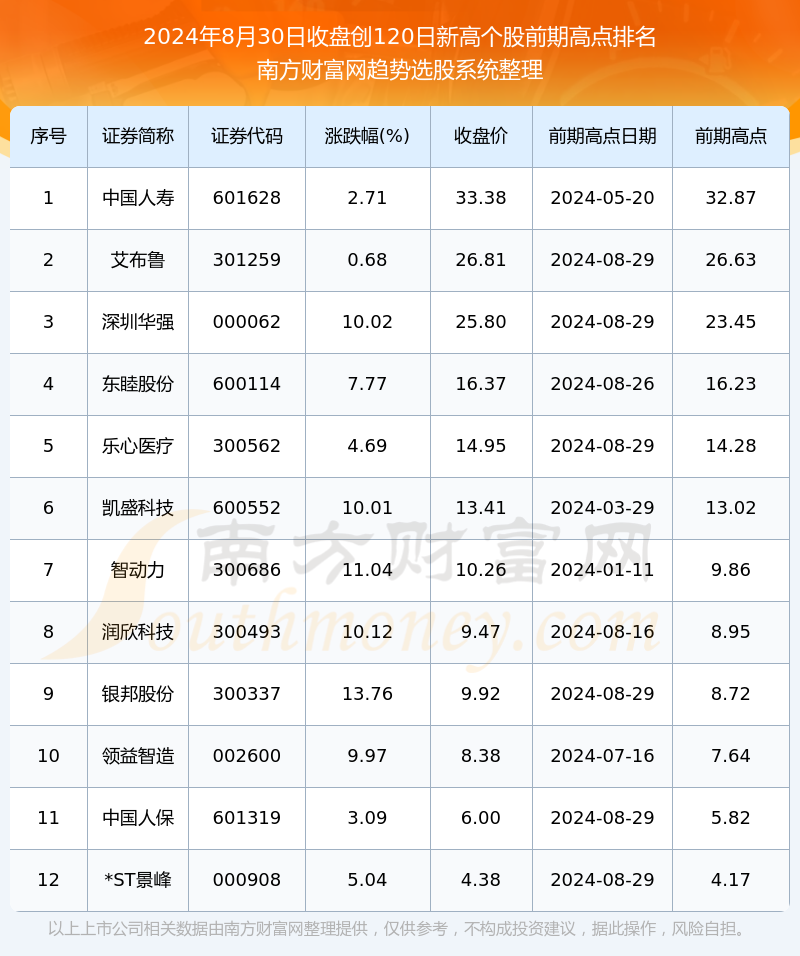Select stock name 艾布鲁
The width and height of the screenshot is (800, 956).
coord(138,260)
